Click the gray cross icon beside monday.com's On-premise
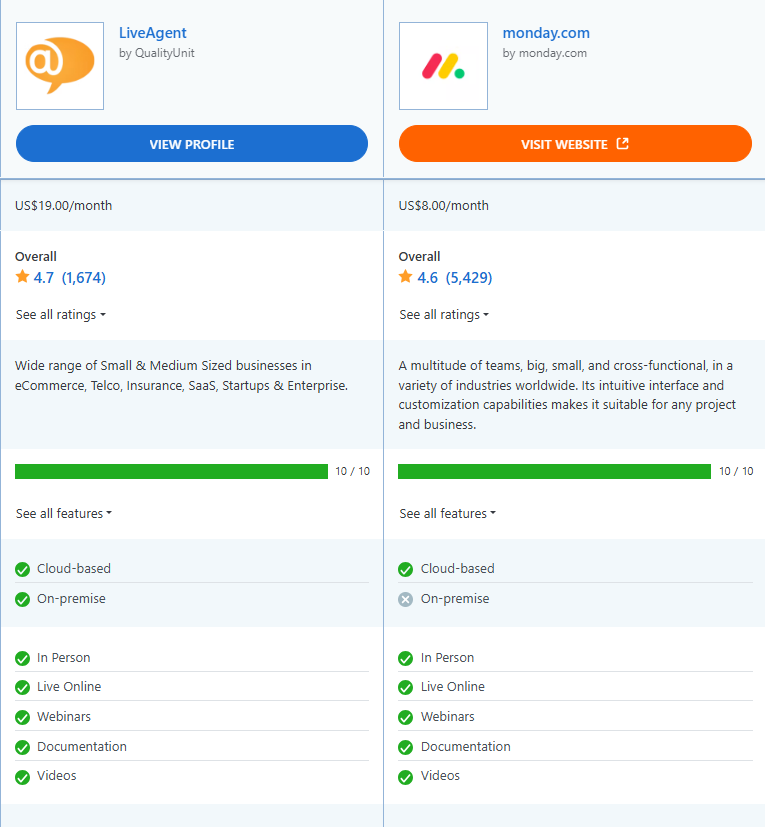This screenshot has width=765, height=827. [x=405, y=598]
